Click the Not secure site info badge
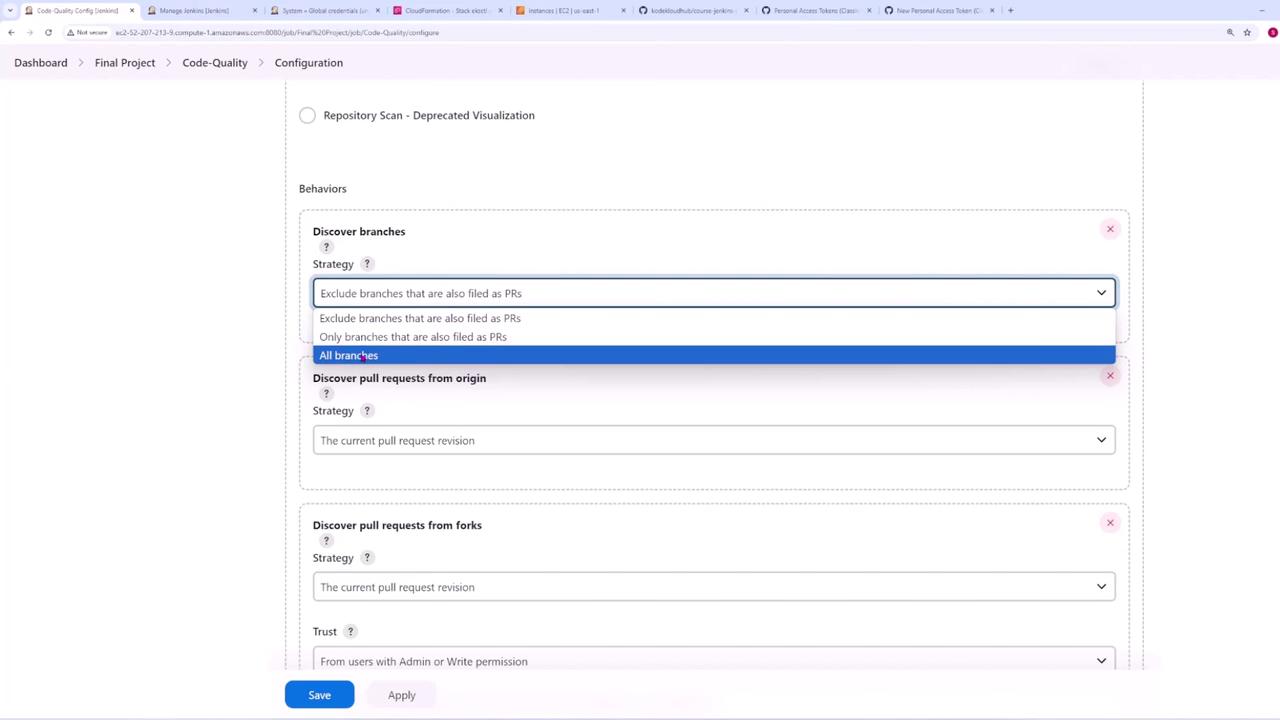The height and width of the screenshot is (720, 1280). [88, 32]
